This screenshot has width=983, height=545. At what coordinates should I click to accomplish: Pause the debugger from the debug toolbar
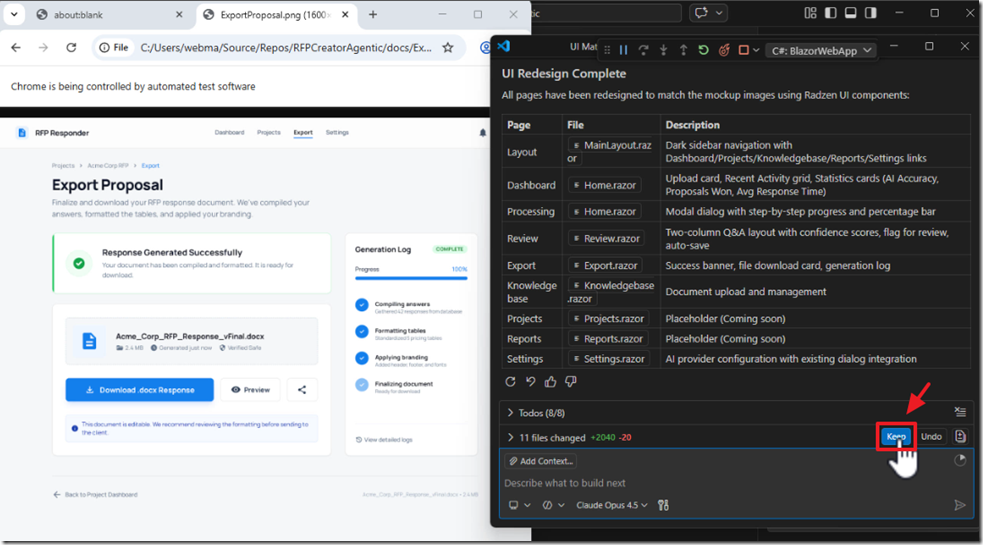coord(623,50)
